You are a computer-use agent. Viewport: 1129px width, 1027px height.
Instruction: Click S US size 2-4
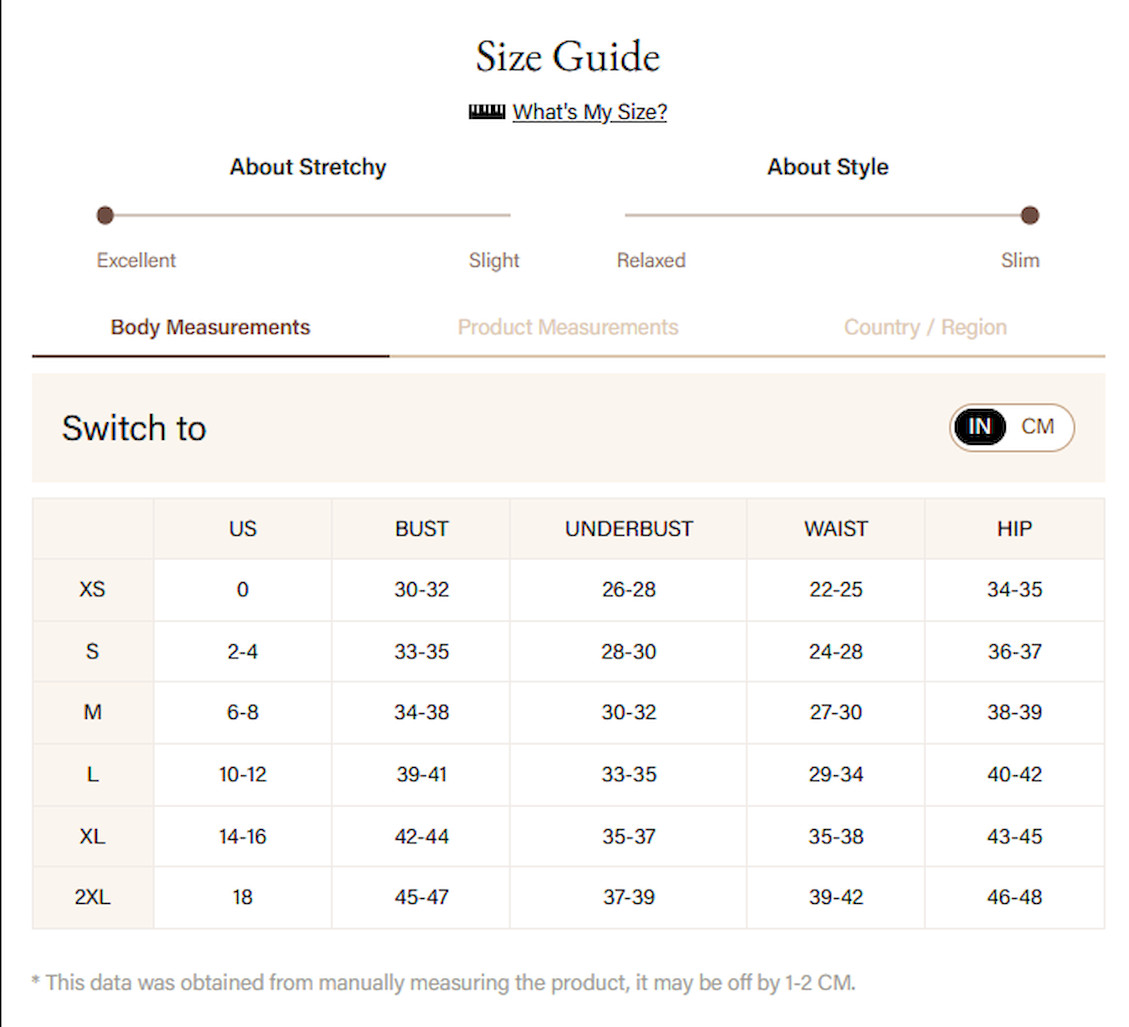pos(243,651)
